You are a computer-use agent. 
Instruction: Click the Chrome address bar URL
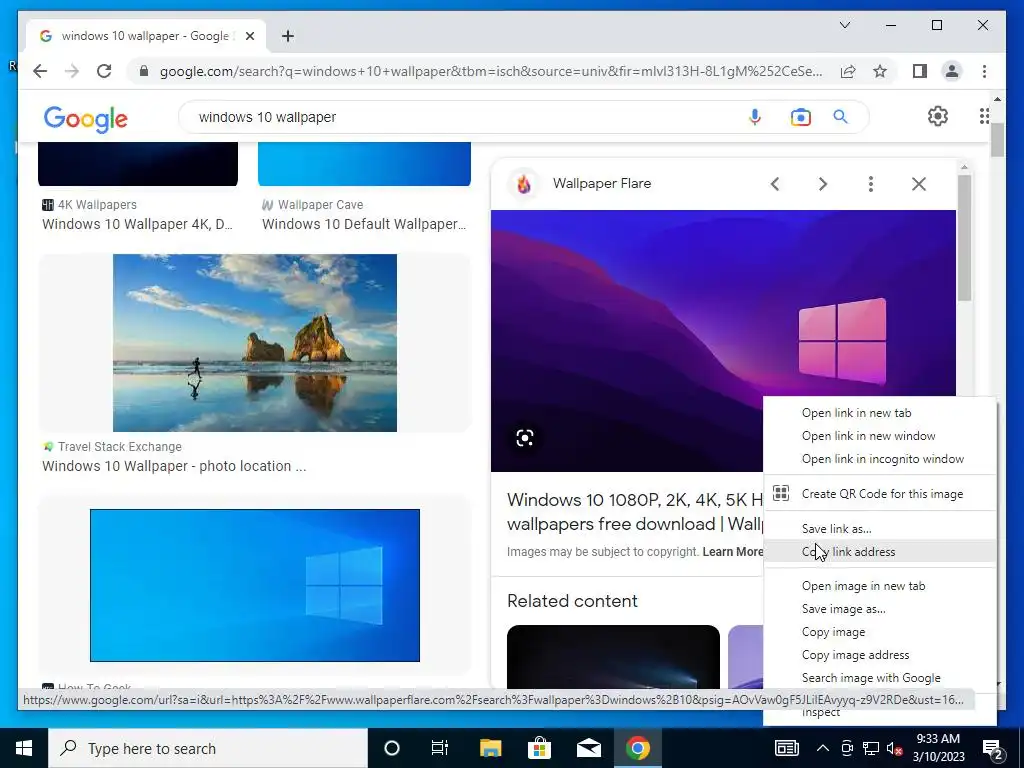click(491, 71)
